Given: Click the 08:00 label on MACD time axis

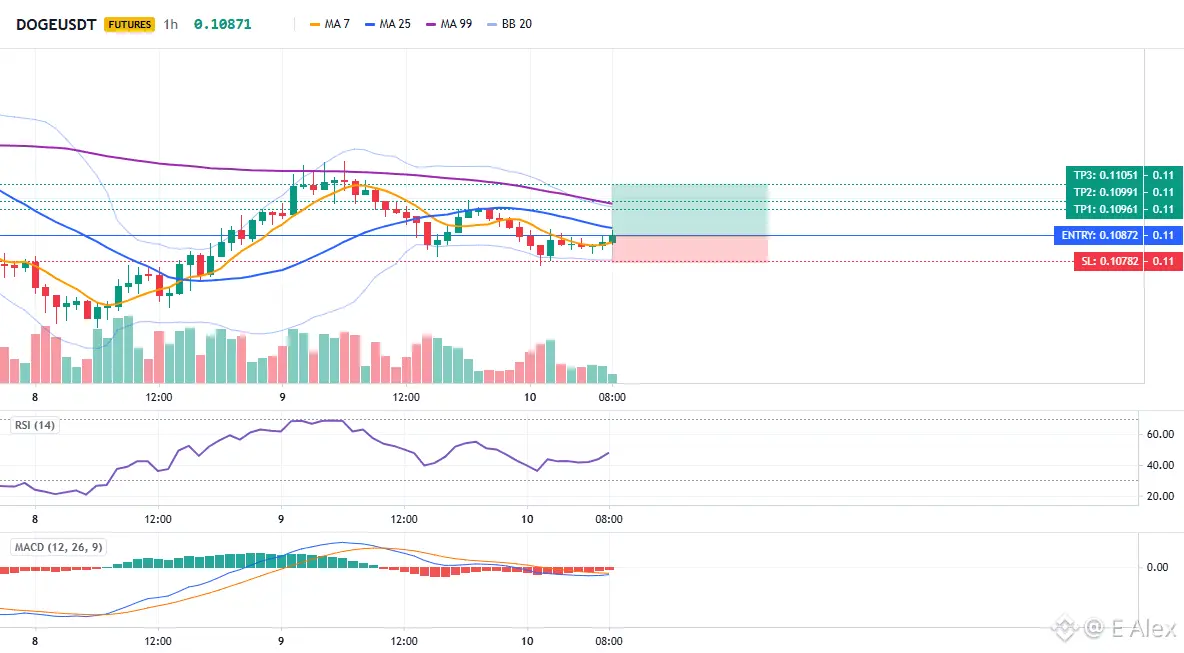Looking at the screenshot, I should [609, 641].
